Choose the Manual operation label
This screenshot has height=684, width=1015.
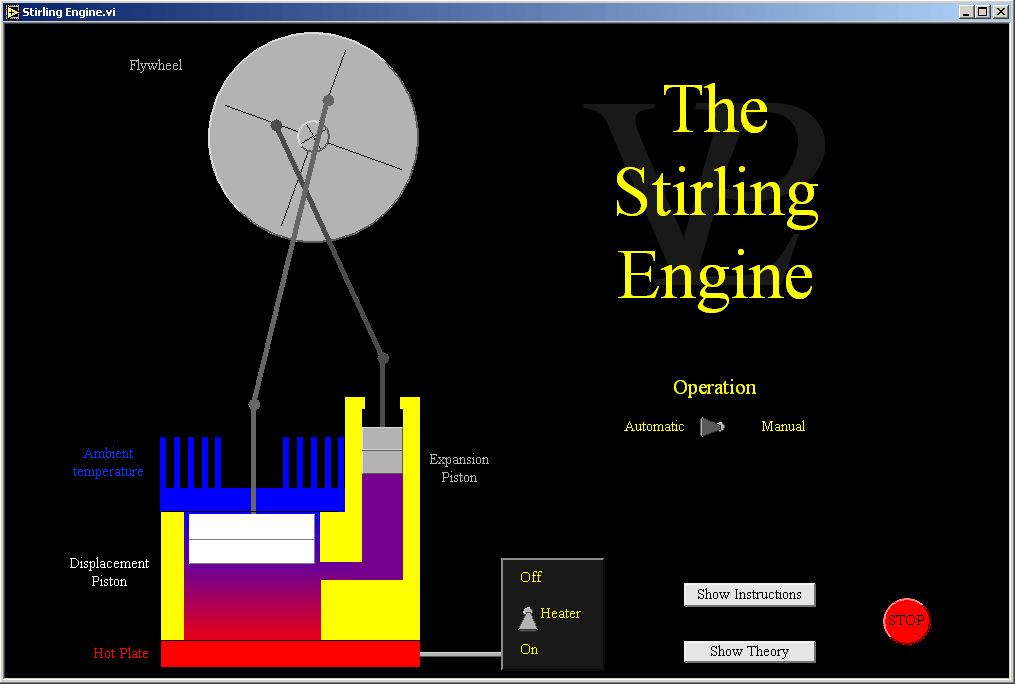pyautogui.click(x=783, y=427)
